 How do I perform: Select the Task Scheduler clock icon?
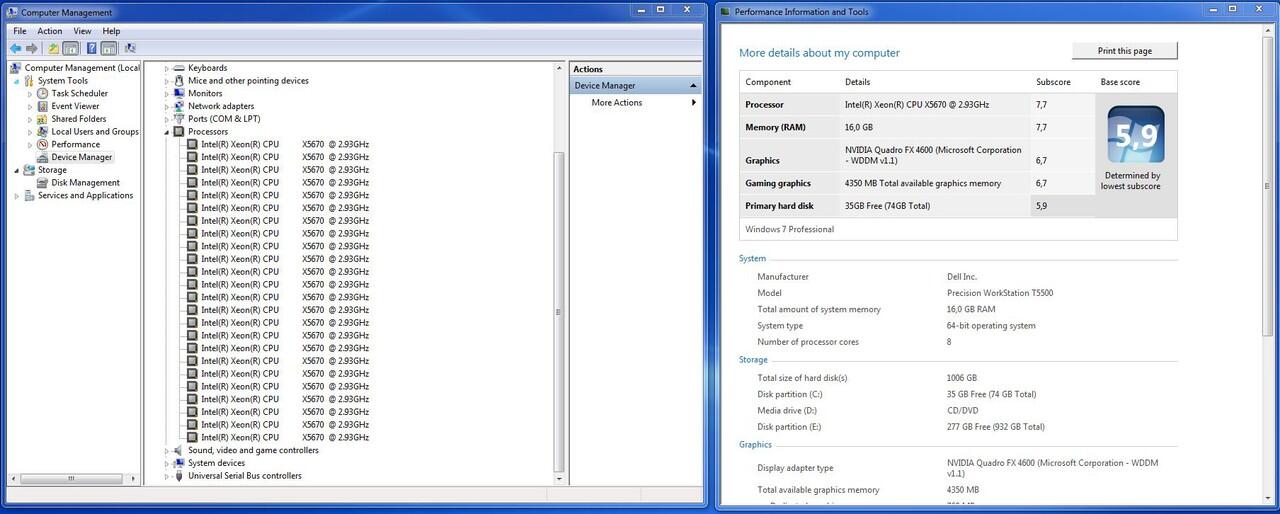43,93
